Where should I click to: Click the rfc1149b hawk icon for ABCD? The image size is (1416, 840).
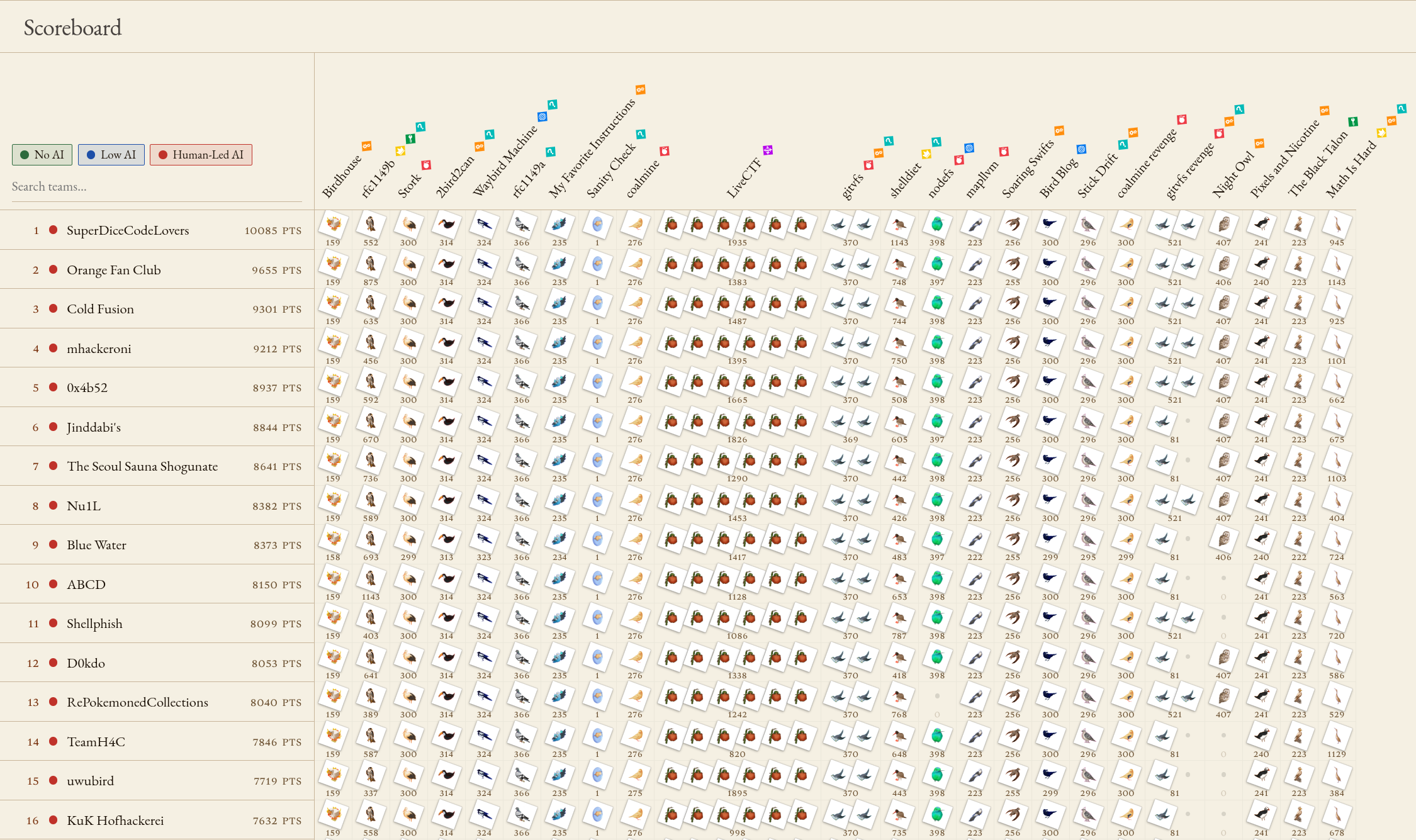[x=371, y=579]
